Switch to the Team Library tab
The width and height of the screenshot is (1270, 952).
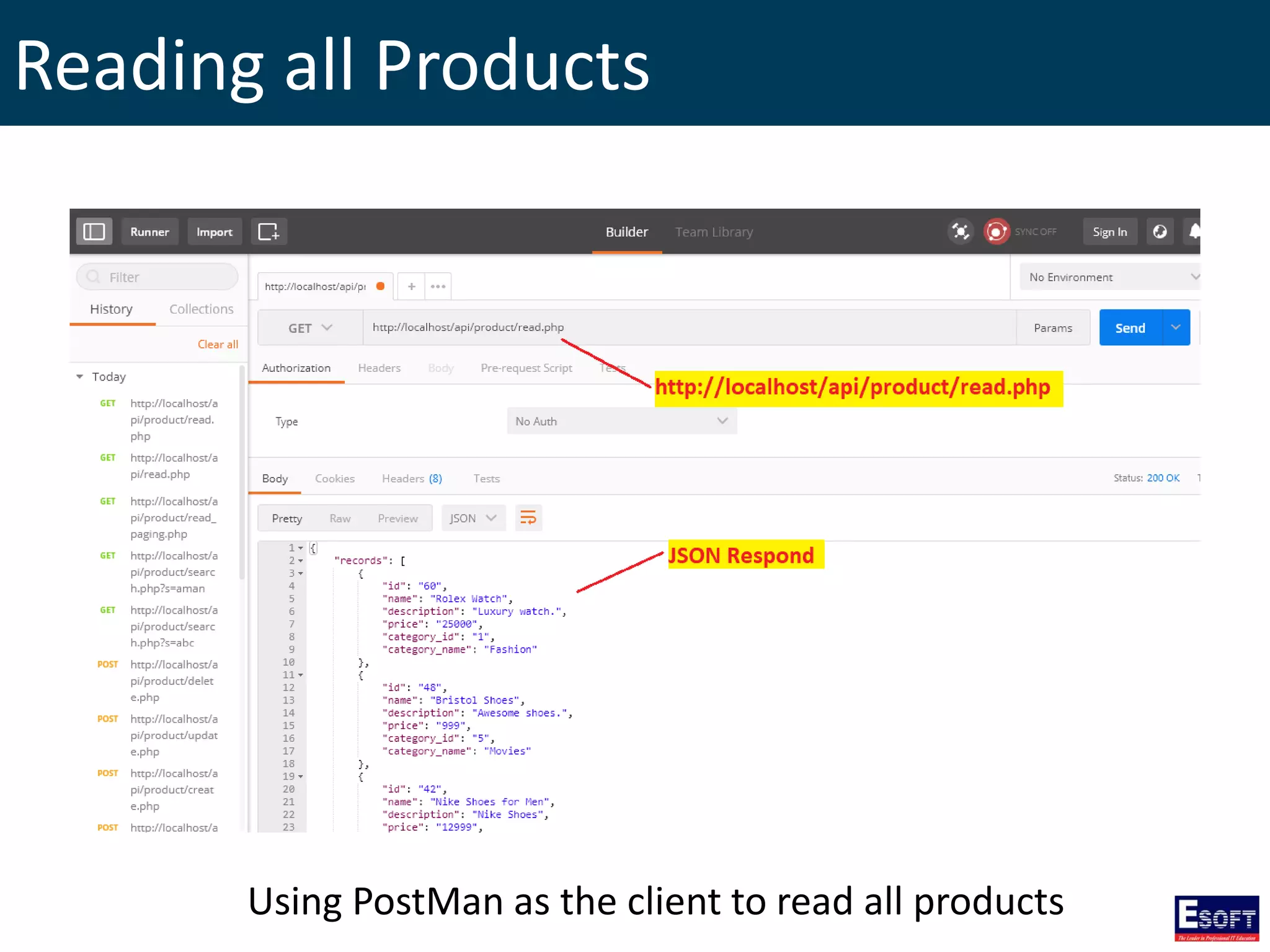click(714, 232)
